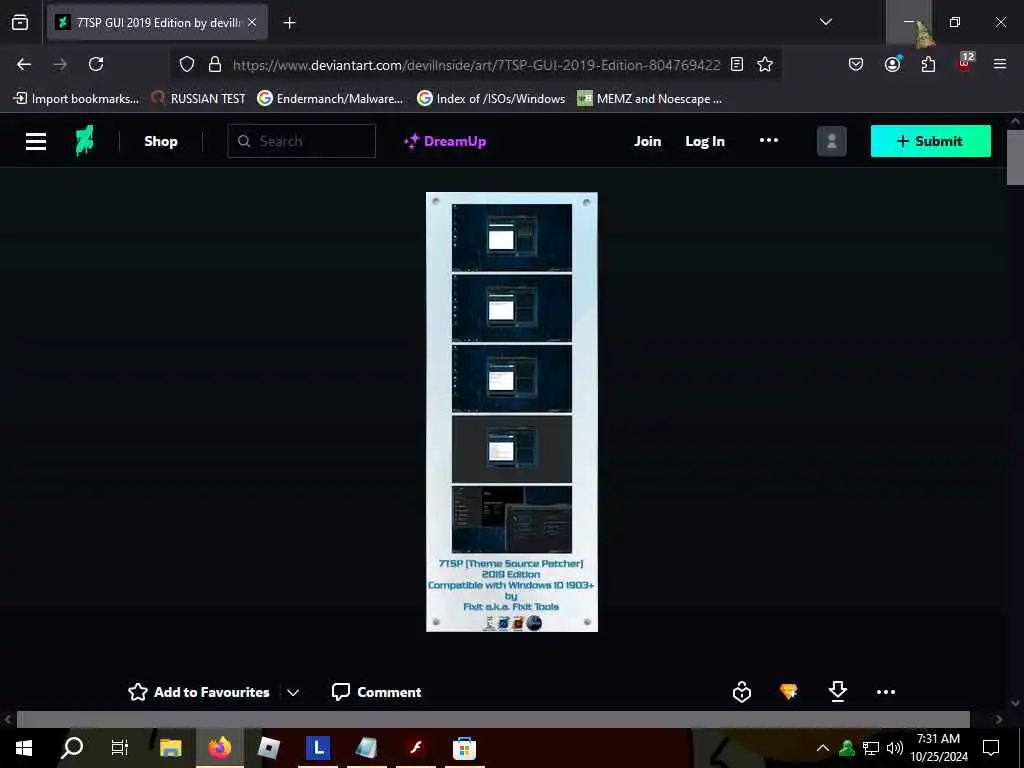Open volume control in tray
1024x768 pixels.
894,748
